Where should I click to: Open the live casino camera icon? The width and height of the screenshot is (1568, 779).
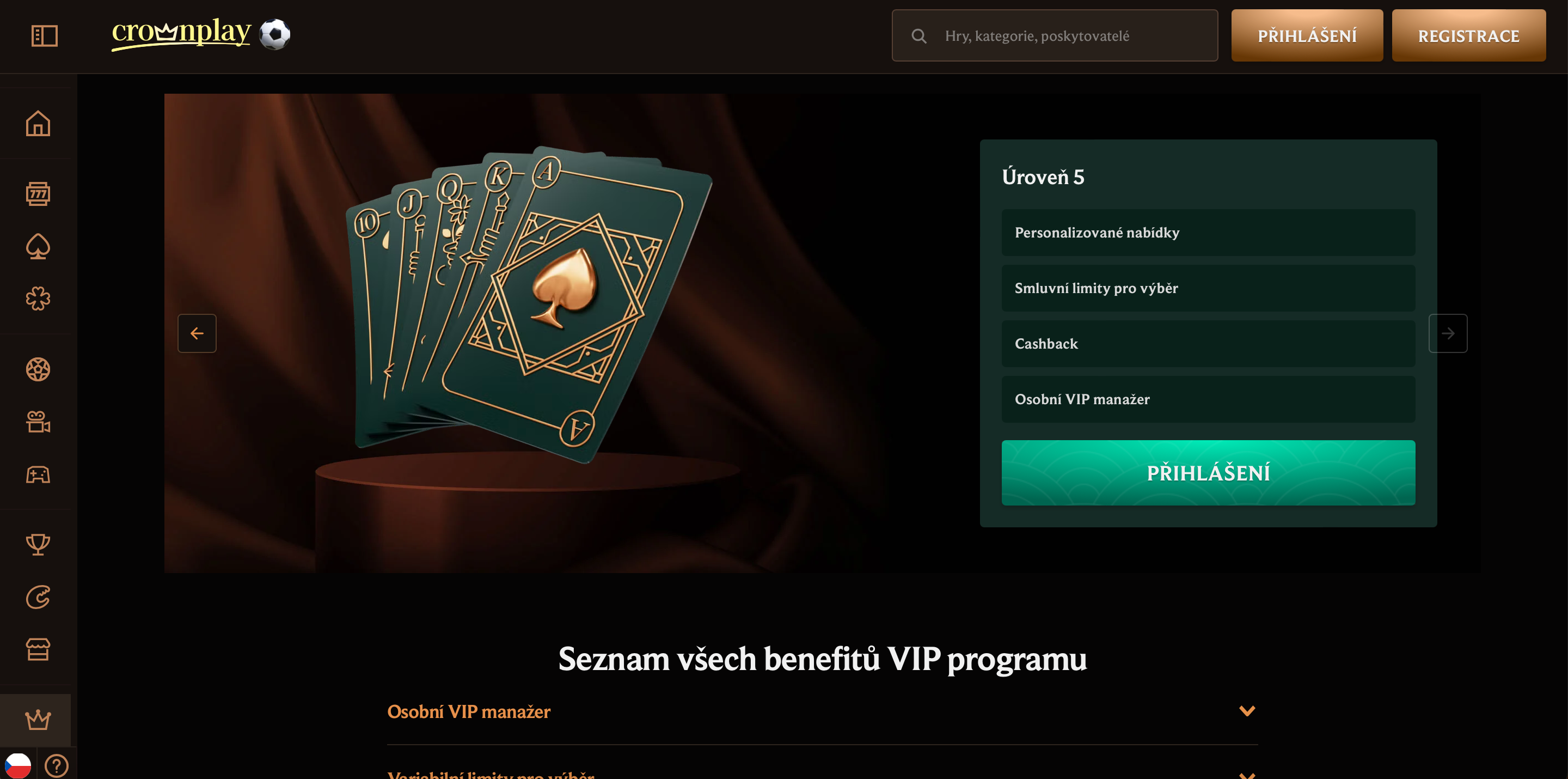click(38, 422)
